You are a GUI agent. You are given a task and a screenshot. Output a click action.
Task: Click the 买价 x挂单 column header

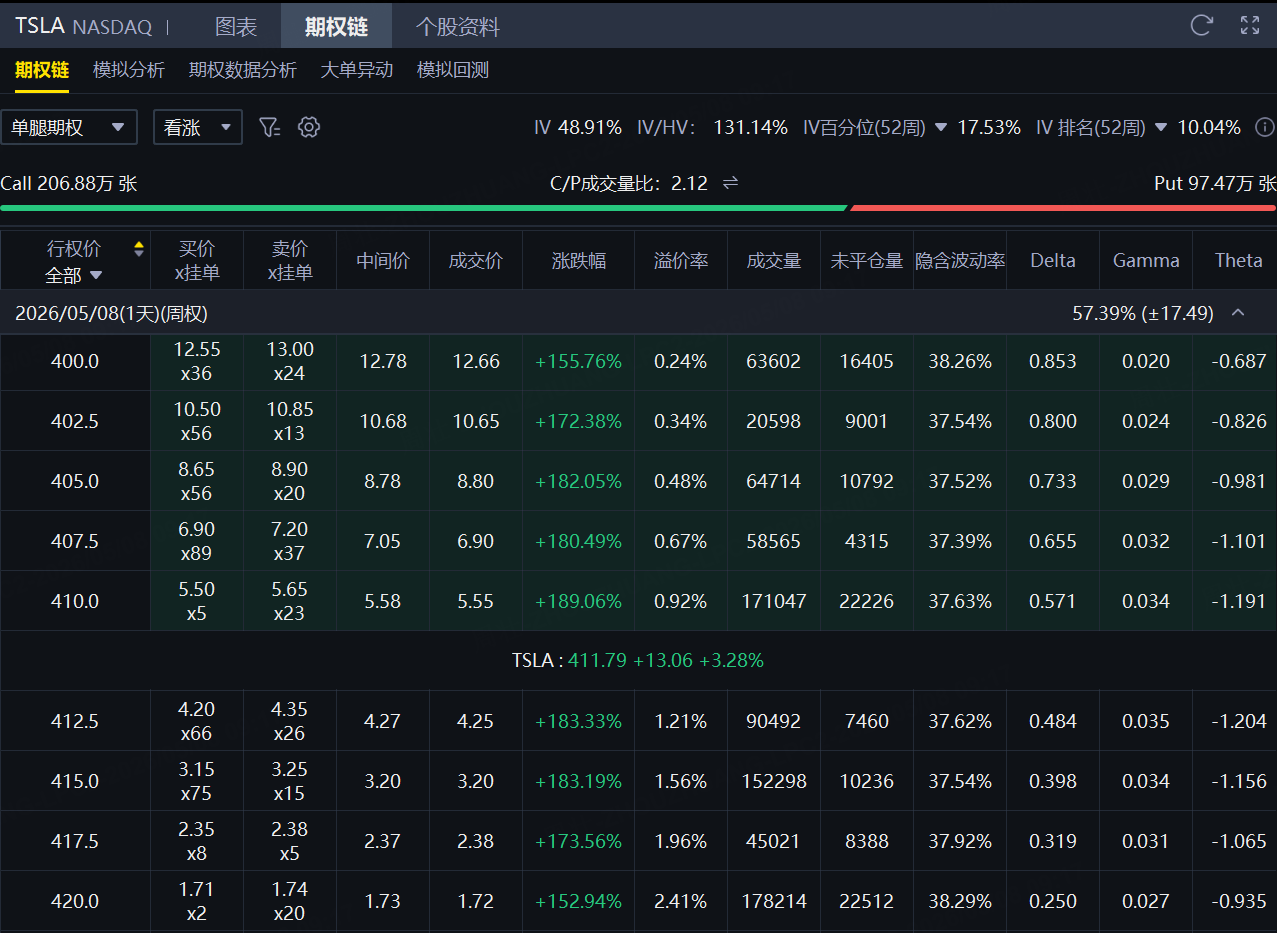(197, 261)
